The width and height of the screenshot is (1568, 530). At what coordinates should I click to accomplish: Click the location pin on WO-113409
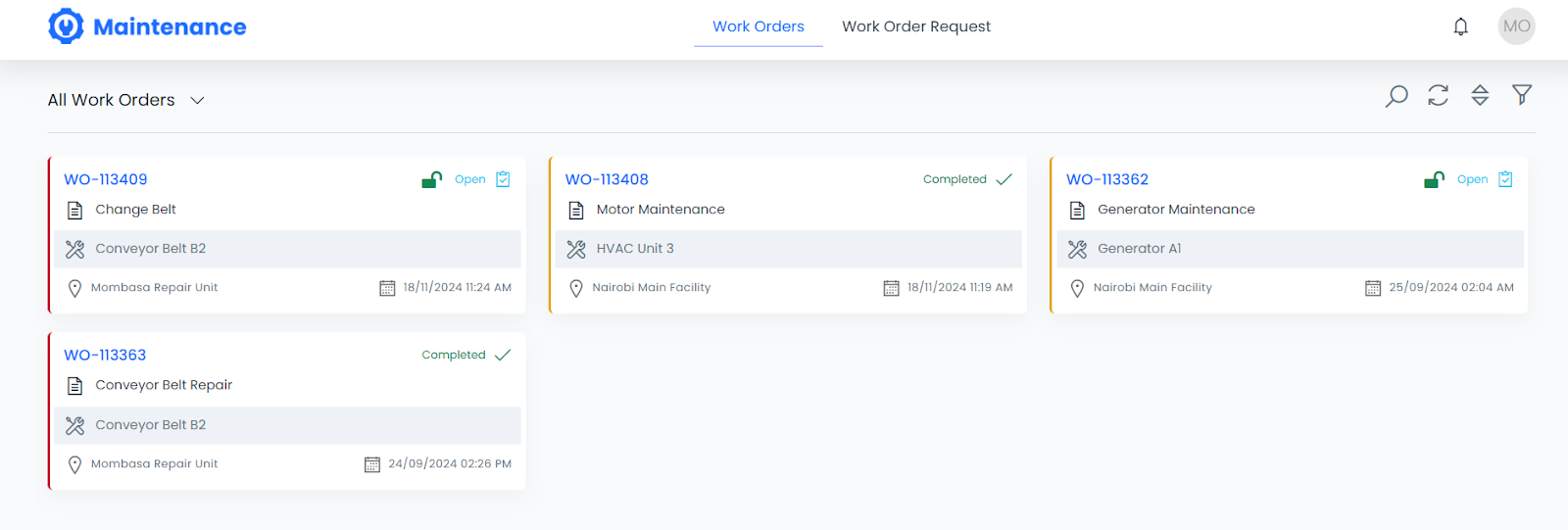(74, 288)
